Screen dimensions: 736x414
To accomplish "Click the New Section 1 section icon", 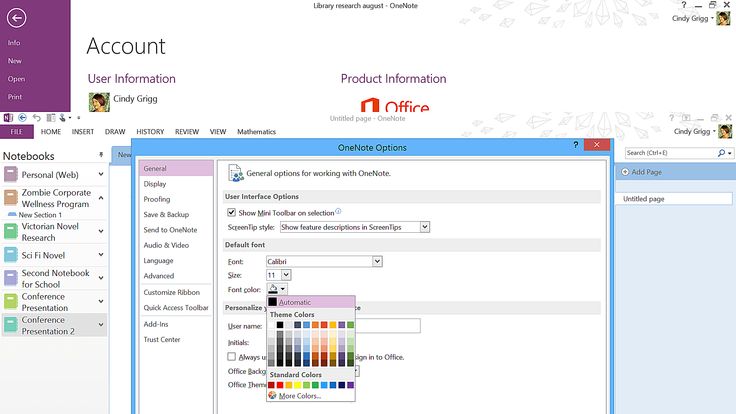I will point(13,215).
